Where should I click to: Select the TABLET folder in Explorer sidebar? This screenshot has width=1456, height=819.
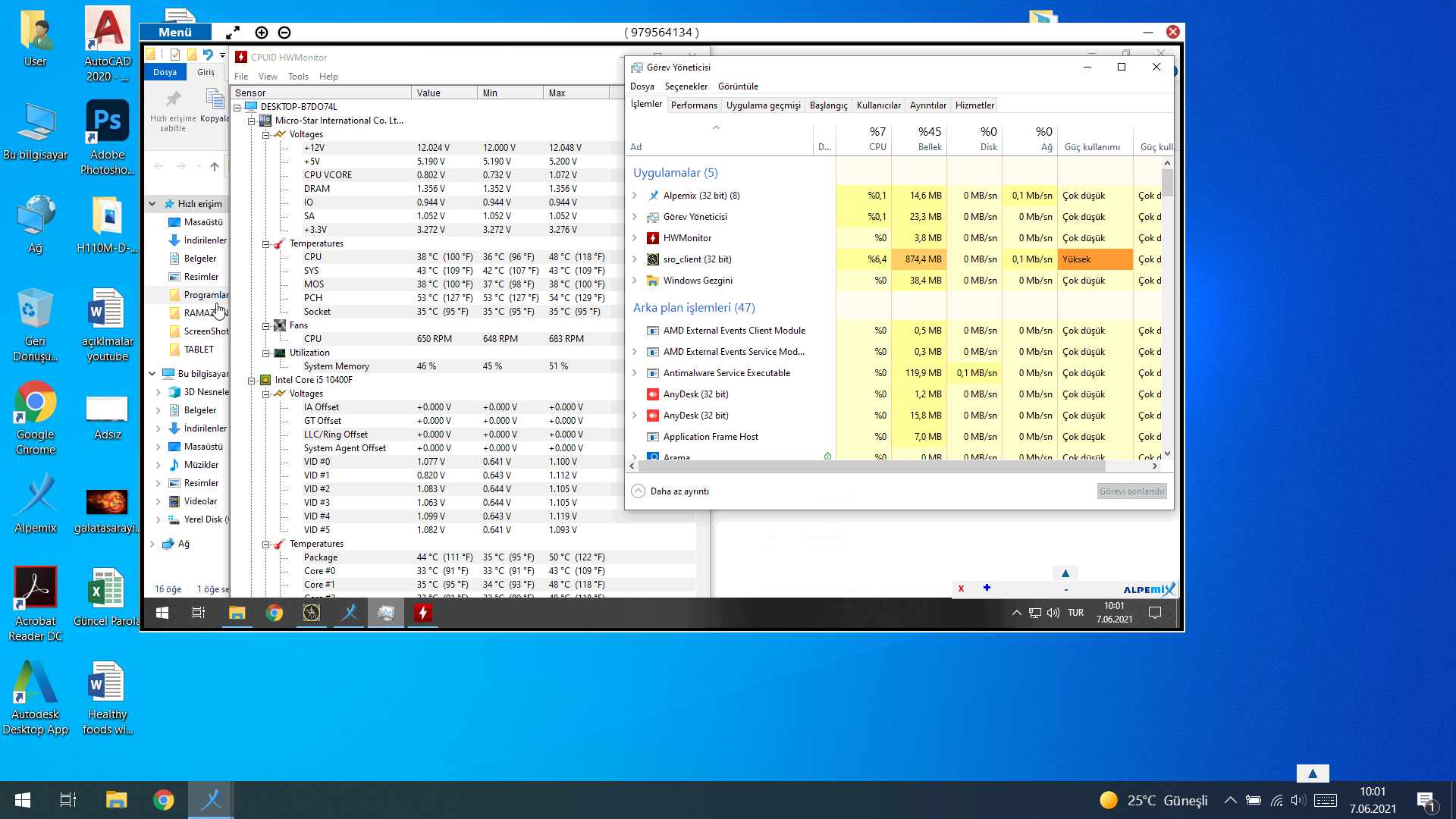[x=191, y=350]
